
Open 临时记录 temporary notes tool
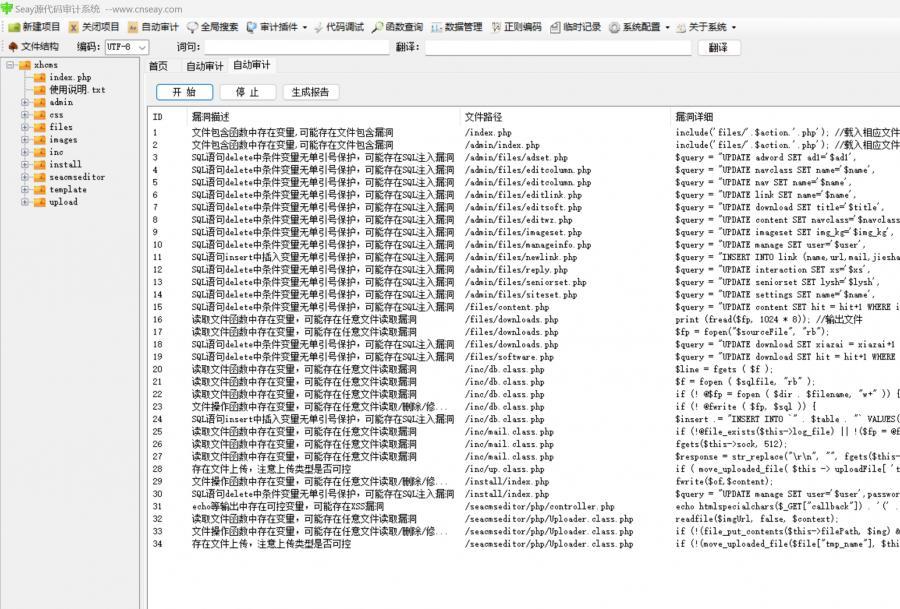pyautogui.click(x=575, y=27)
